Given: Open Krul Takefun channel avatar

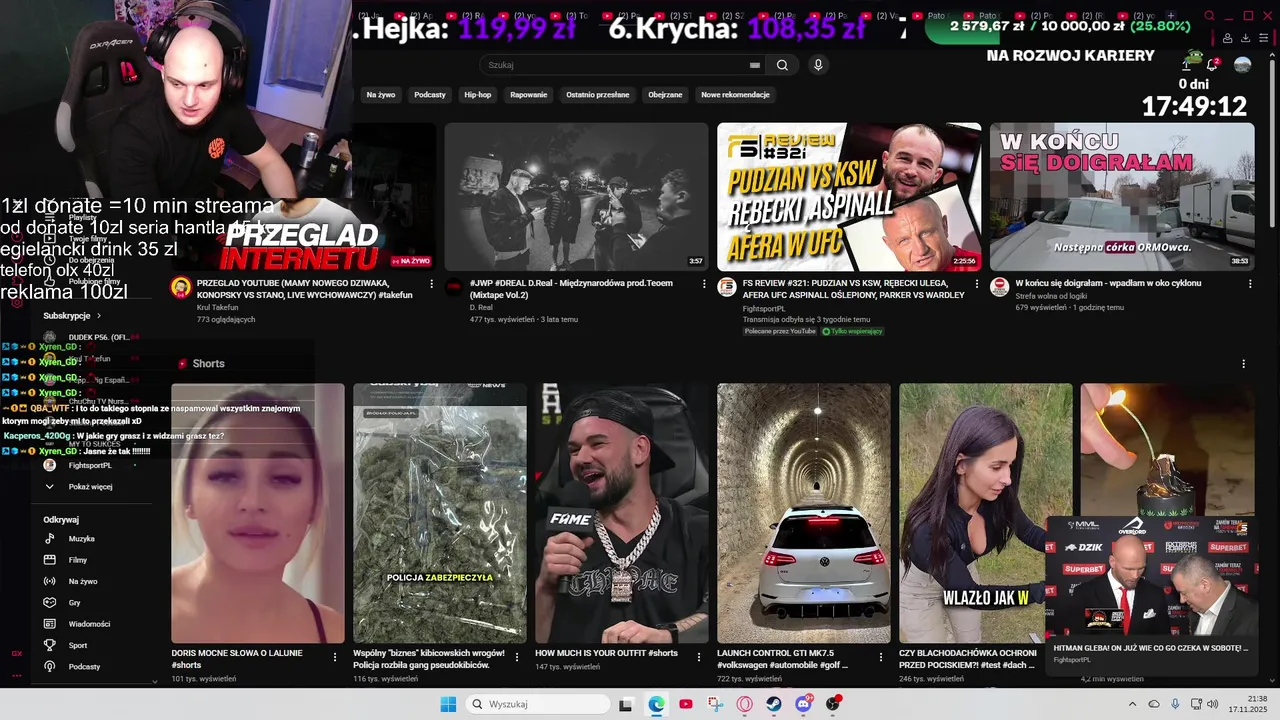Looking at the screenshot, I should pos(181,288).
